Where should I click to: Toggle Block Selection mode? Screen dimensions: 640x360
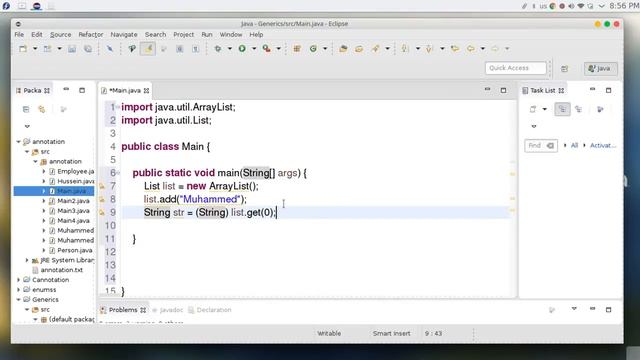click(180, 49)
